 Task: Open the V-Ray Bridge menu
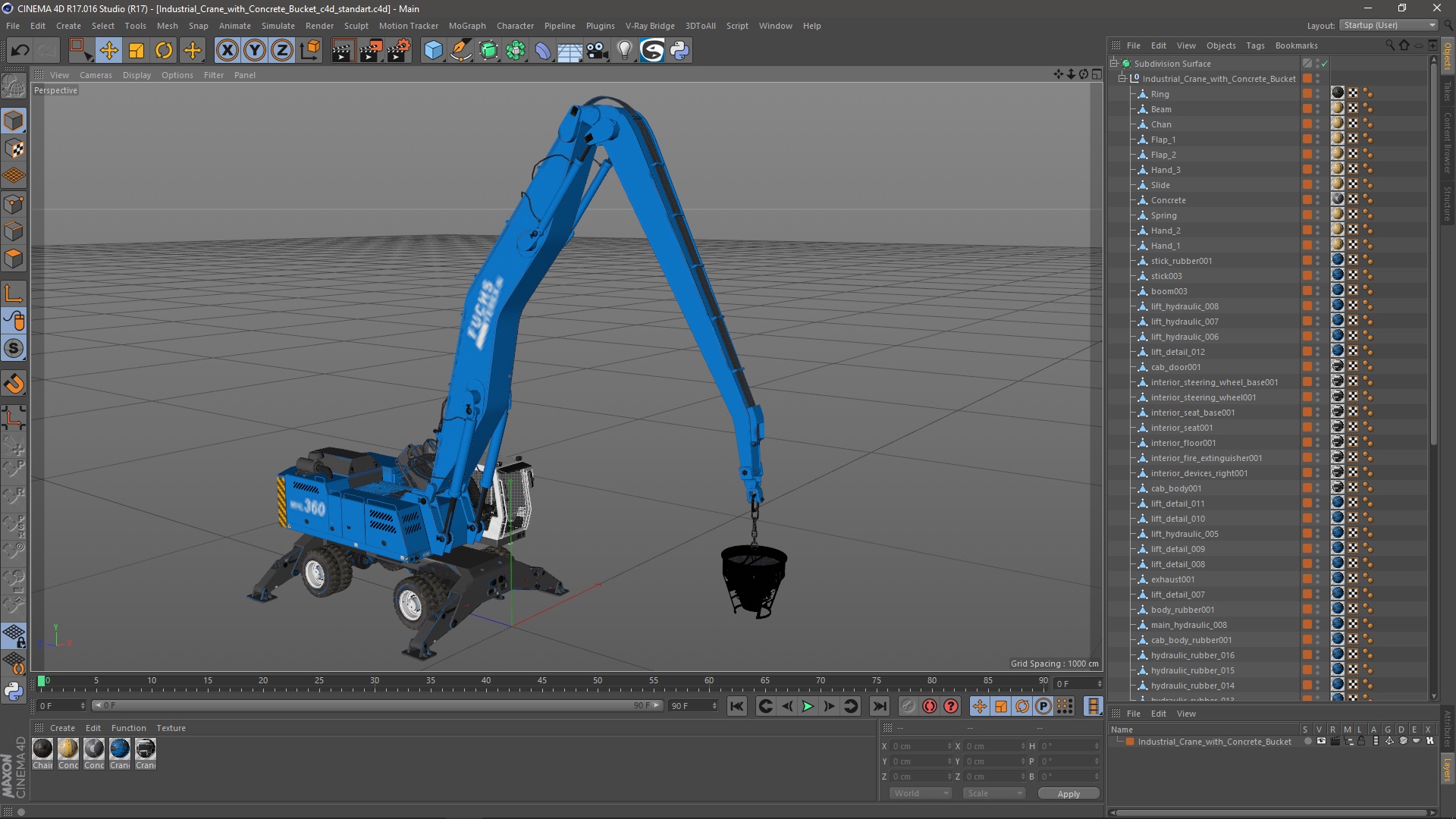650,26
